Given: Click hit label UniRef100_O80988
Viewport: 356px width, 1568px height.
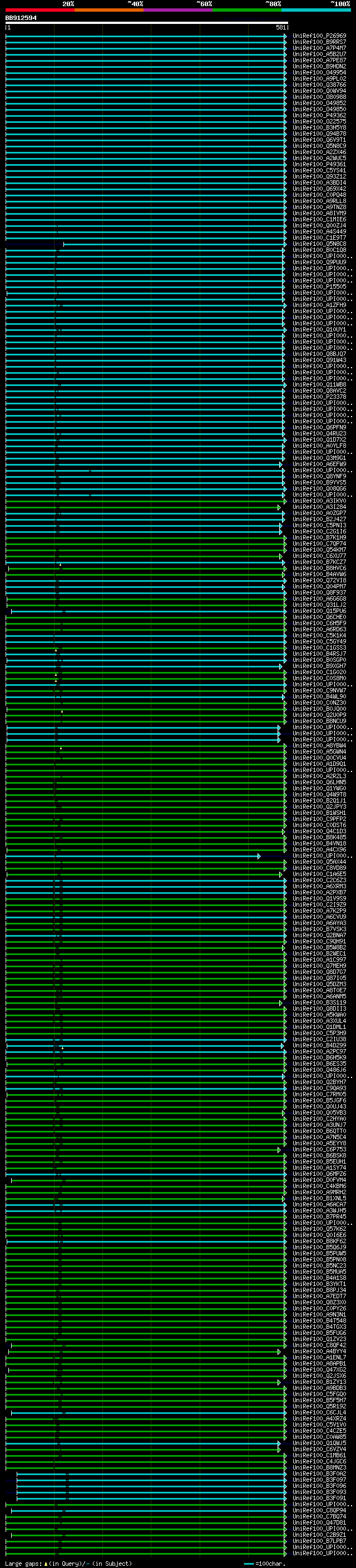Looking at the screenshot, I should 319,97.
